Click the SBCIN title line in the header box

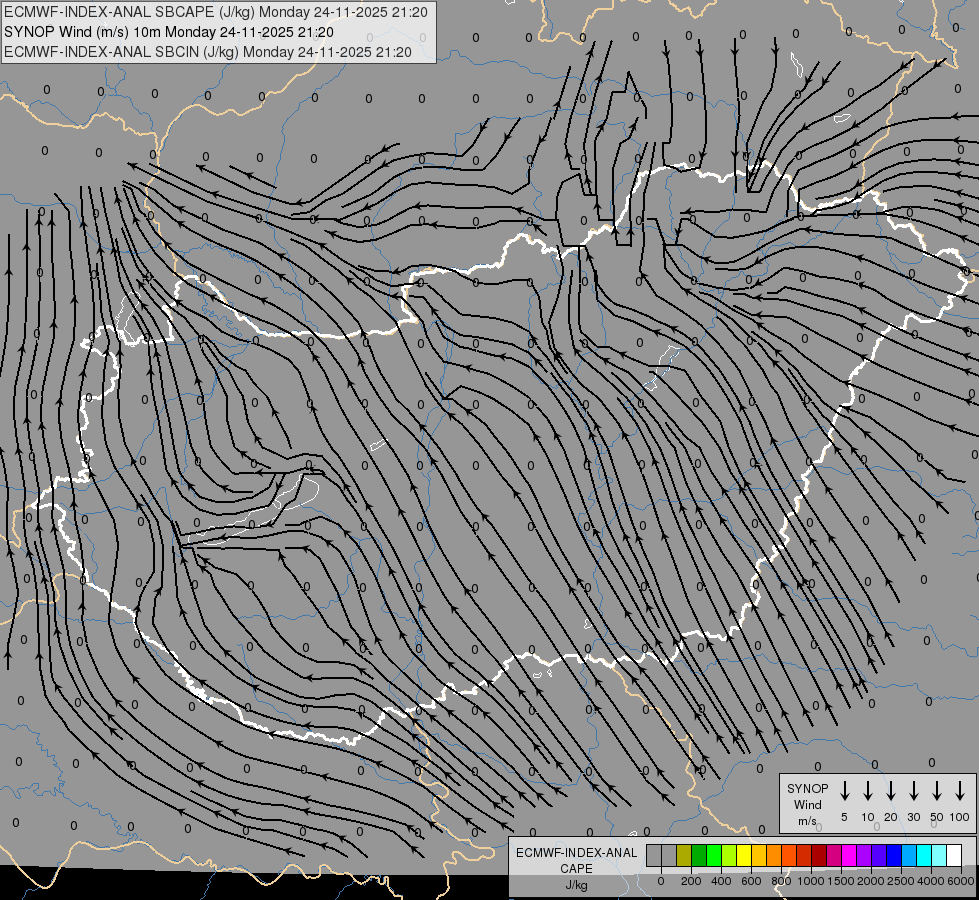tap(208, 52)
